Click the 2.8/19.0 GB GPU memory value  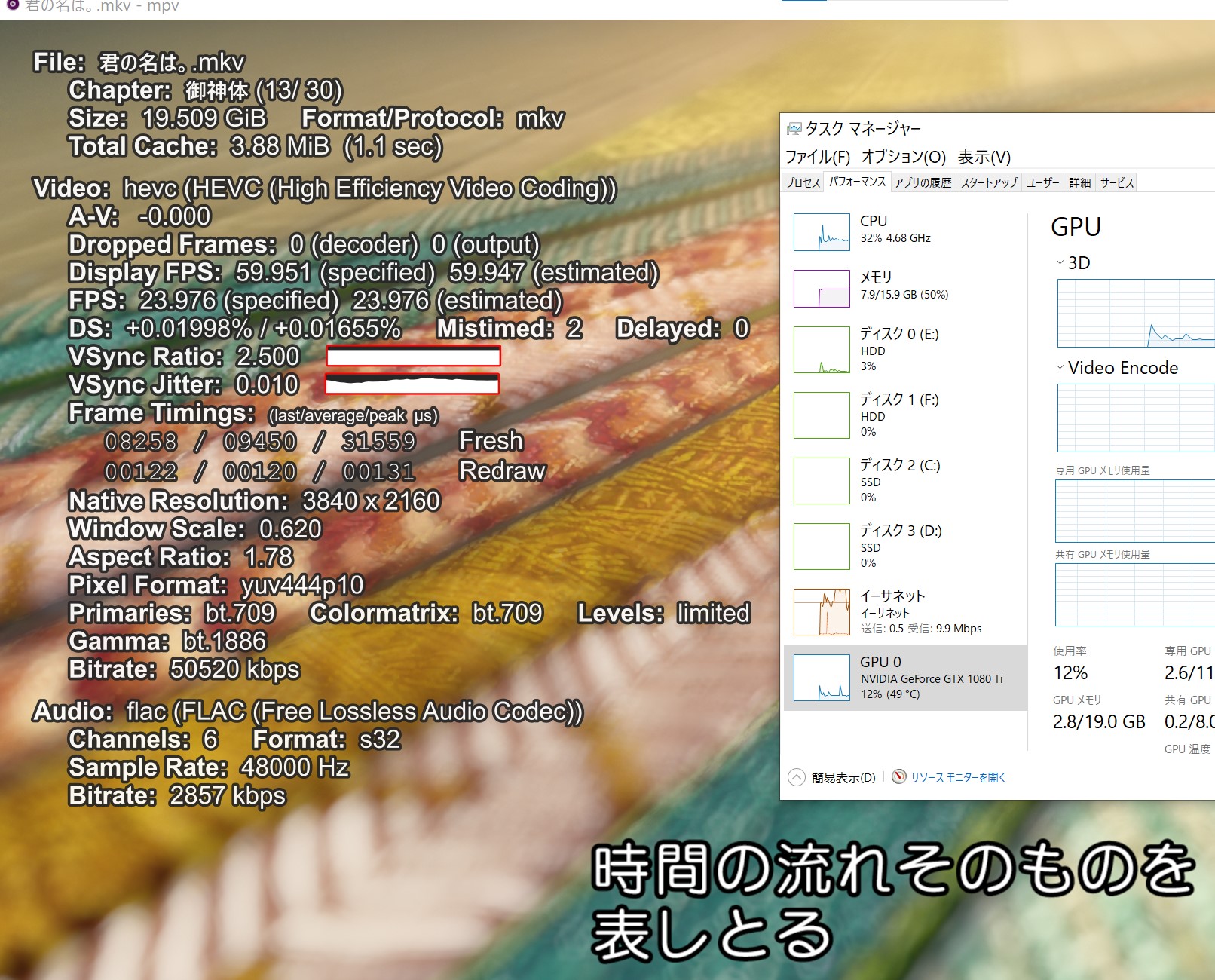pos(1099,721)
